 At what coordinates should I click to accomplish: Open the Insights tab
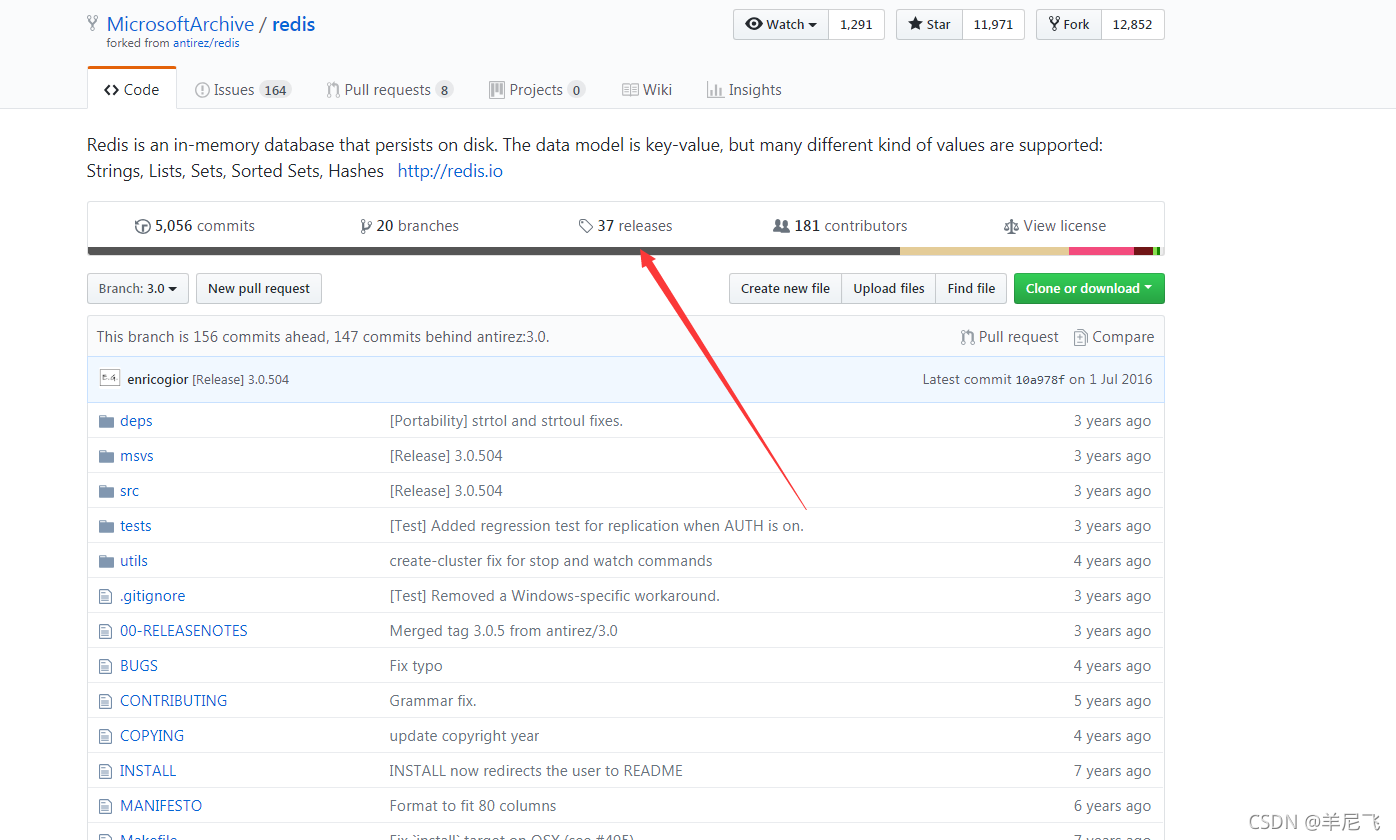[x=745, y=89]
